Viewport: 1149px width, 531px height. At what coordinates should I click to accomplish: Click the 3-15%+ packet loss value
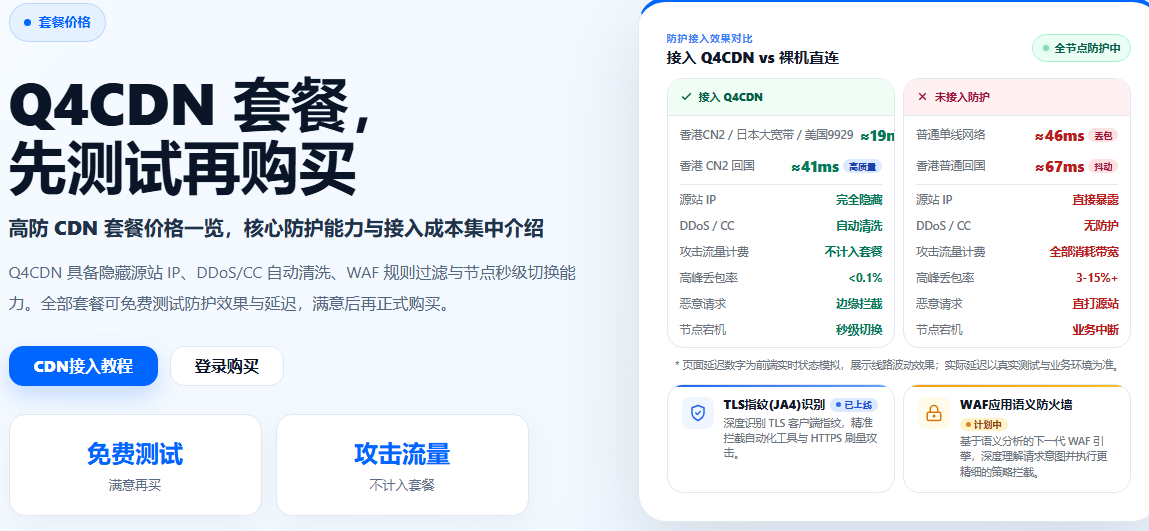click(x=1097, y=278)
